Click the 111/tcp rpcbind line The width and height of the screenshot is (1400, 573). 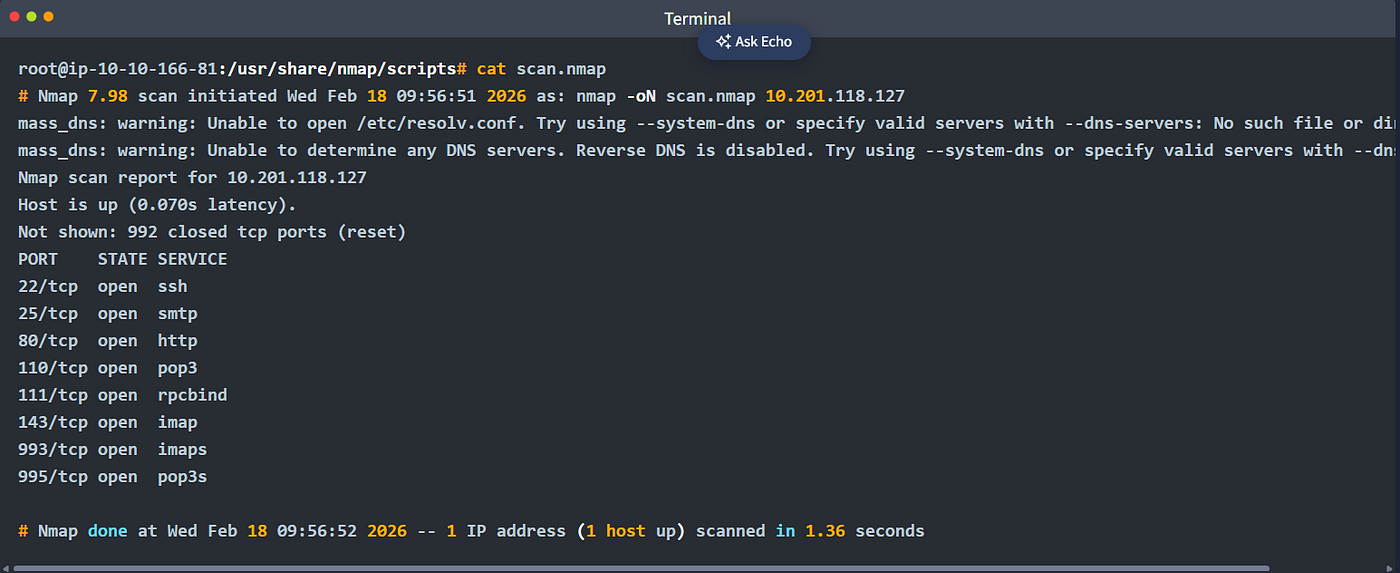pyautogui.click(x=123, y=395)
